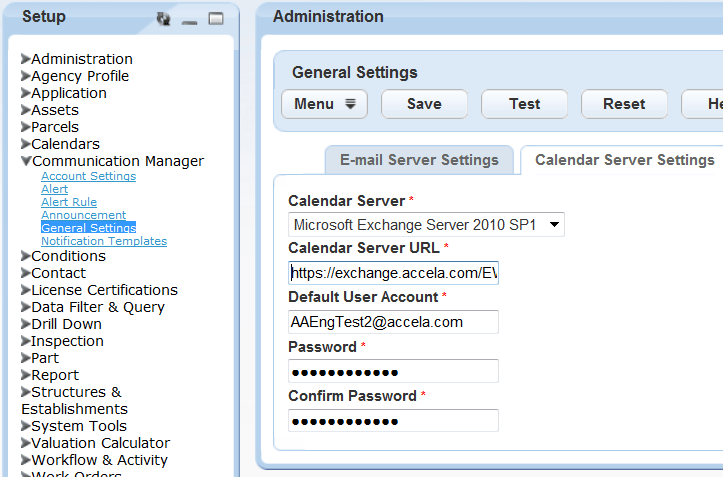
Task: Click the Test button
Action: coord(524,104)
